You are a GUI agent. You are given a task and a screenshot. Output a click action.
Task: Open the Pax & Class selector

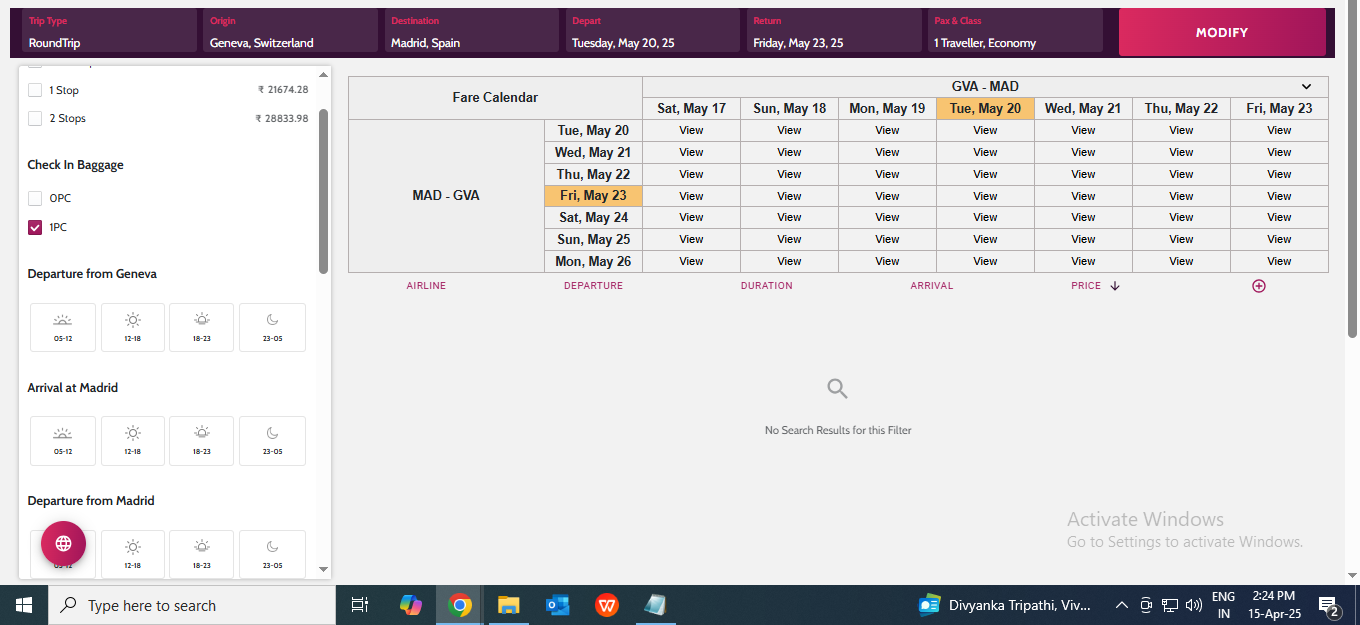tap(1015, 31)
